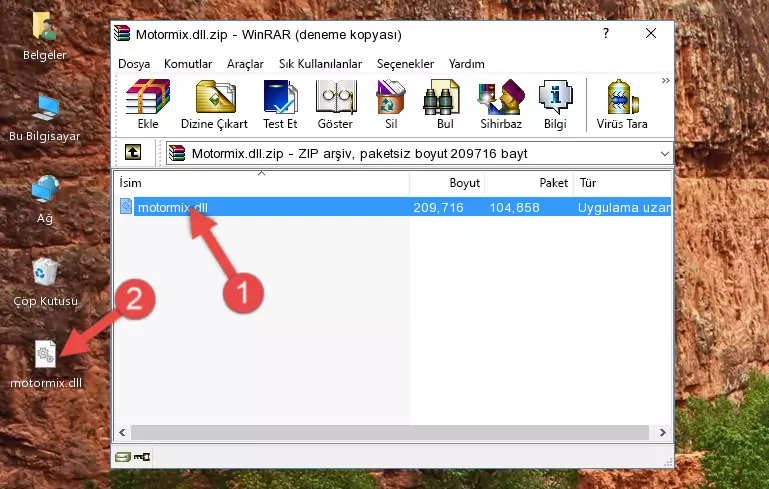The image size is (769, 489).
Task: Run Test Et on the archive
Action: pos(280,104)
